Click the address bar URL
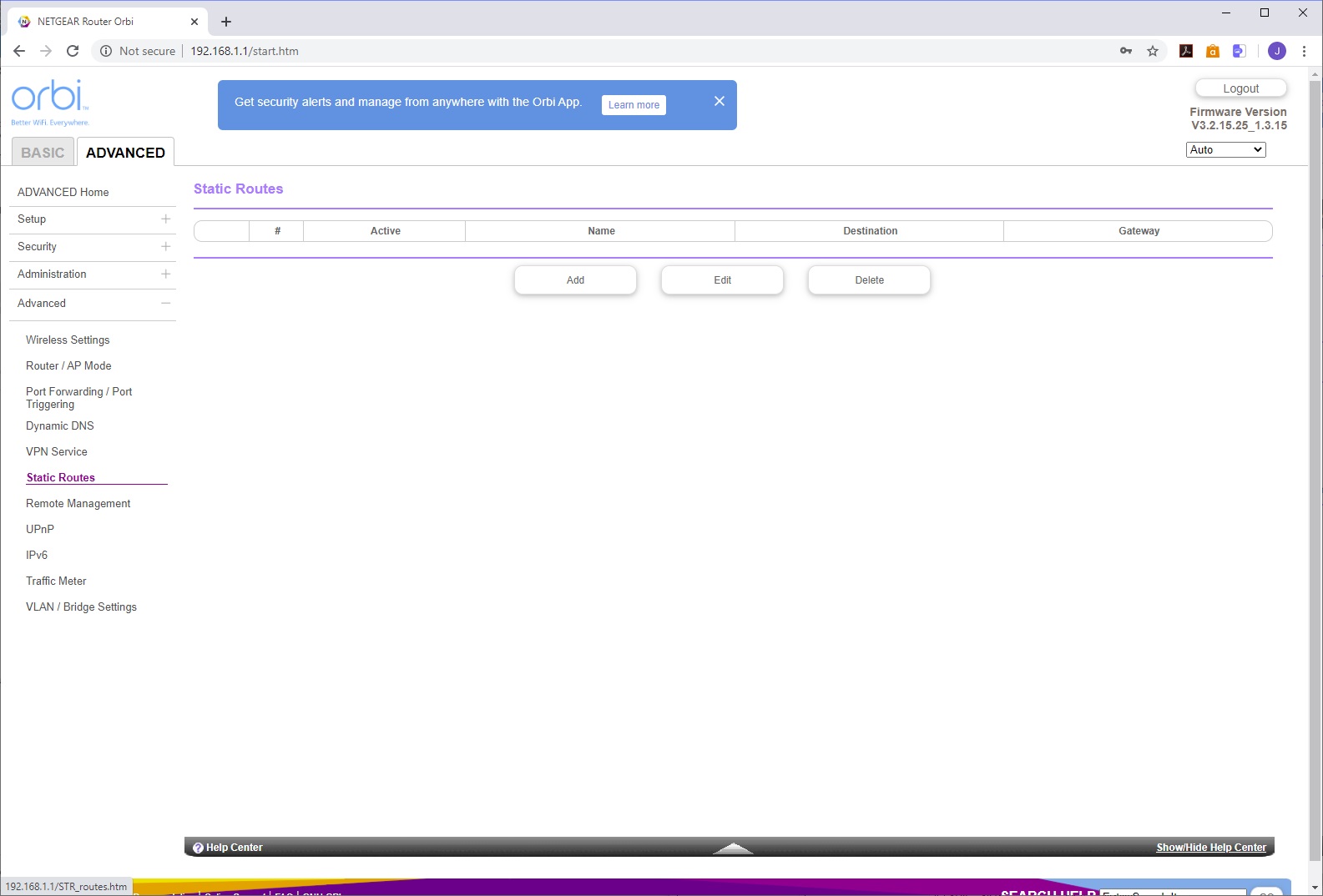The width and height of the screenshot is (1323, 896). [245, 51]
